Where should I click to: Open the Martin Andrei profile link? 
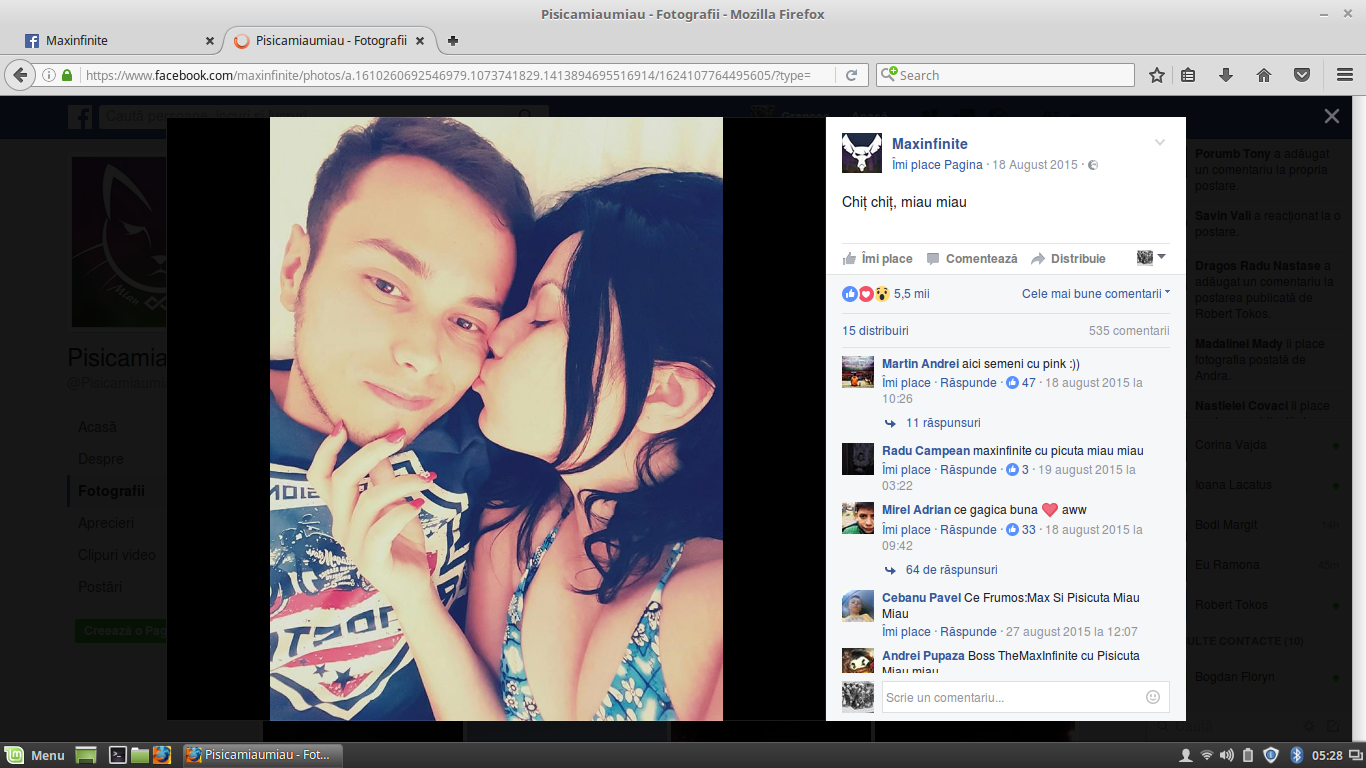pos(920,364)
